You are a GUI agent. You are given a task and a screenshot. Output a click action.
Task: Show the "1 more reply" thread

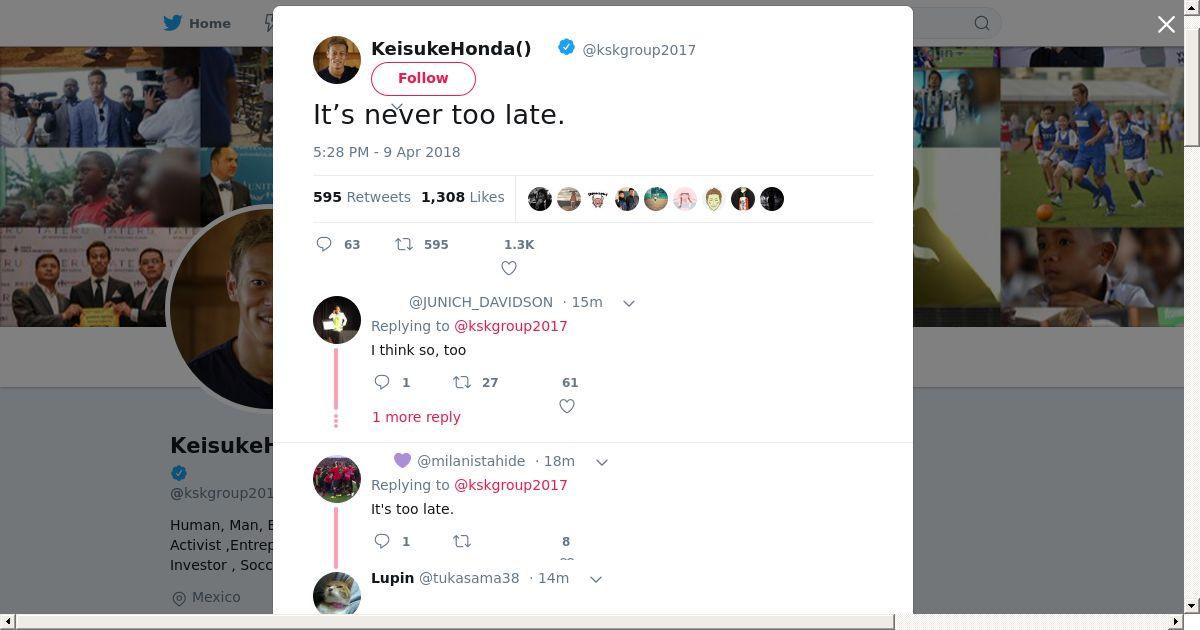pyautogui.click(x=416, y=417)
